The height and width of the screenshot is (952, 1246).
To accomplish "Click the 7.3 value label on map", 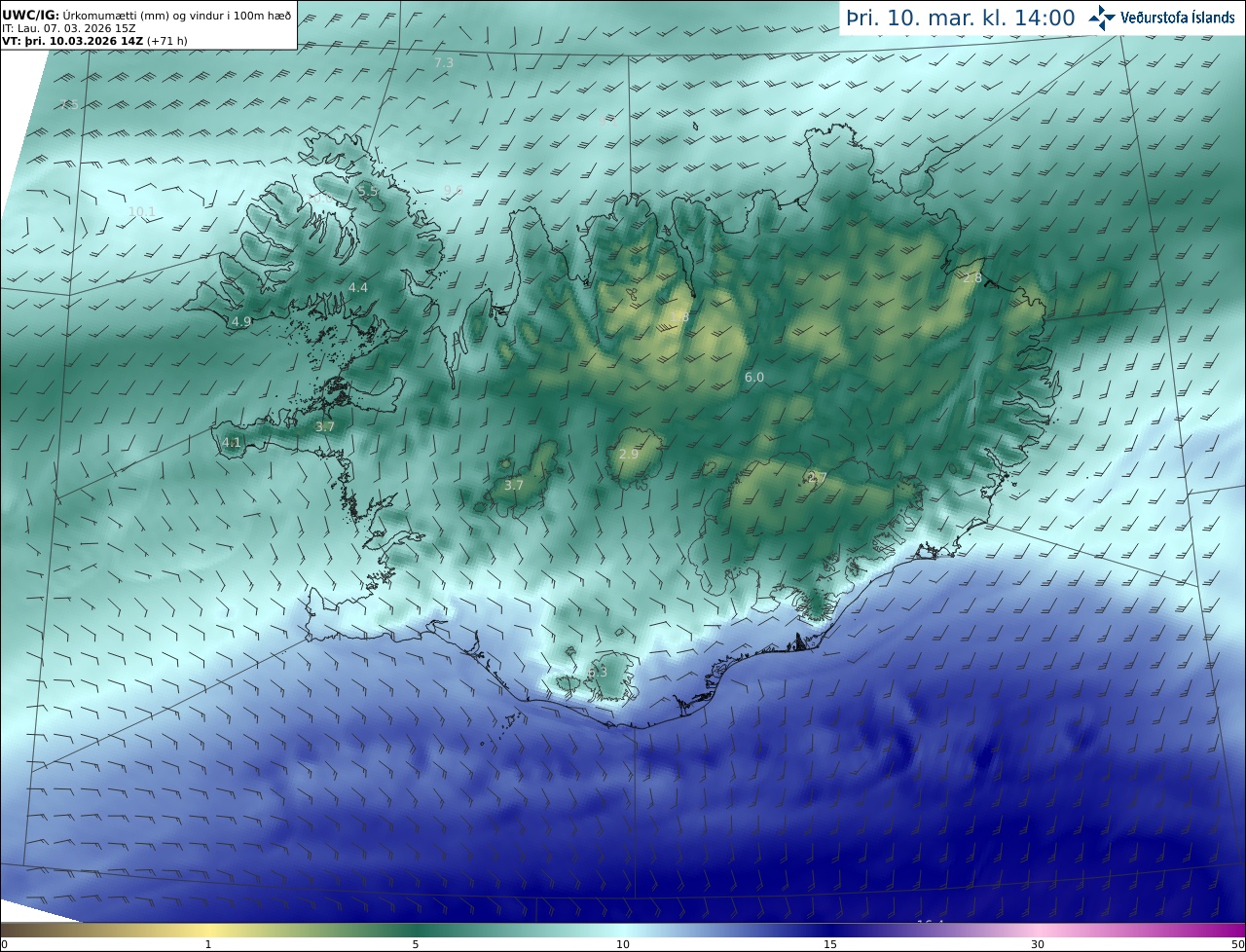I will (443, 63).
